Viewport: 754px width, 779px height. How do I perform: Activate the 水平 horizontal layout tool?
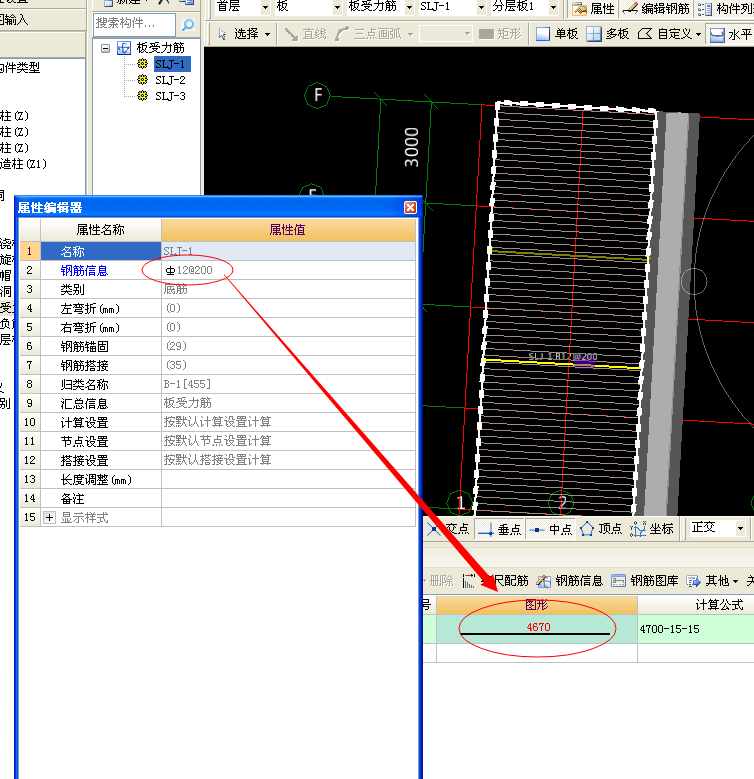pyautogui.click(x=730, y=34)
